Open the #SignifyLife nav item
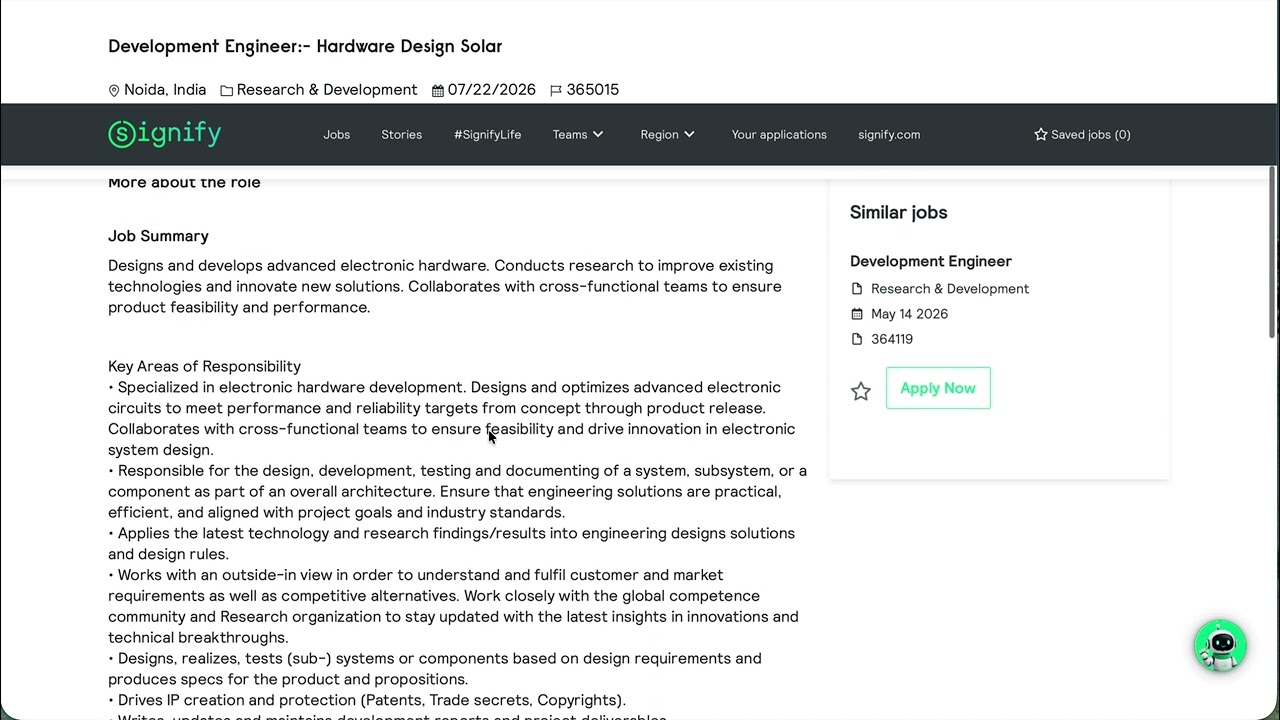The height and width of the screenshot is (720, 1280). 488,134
